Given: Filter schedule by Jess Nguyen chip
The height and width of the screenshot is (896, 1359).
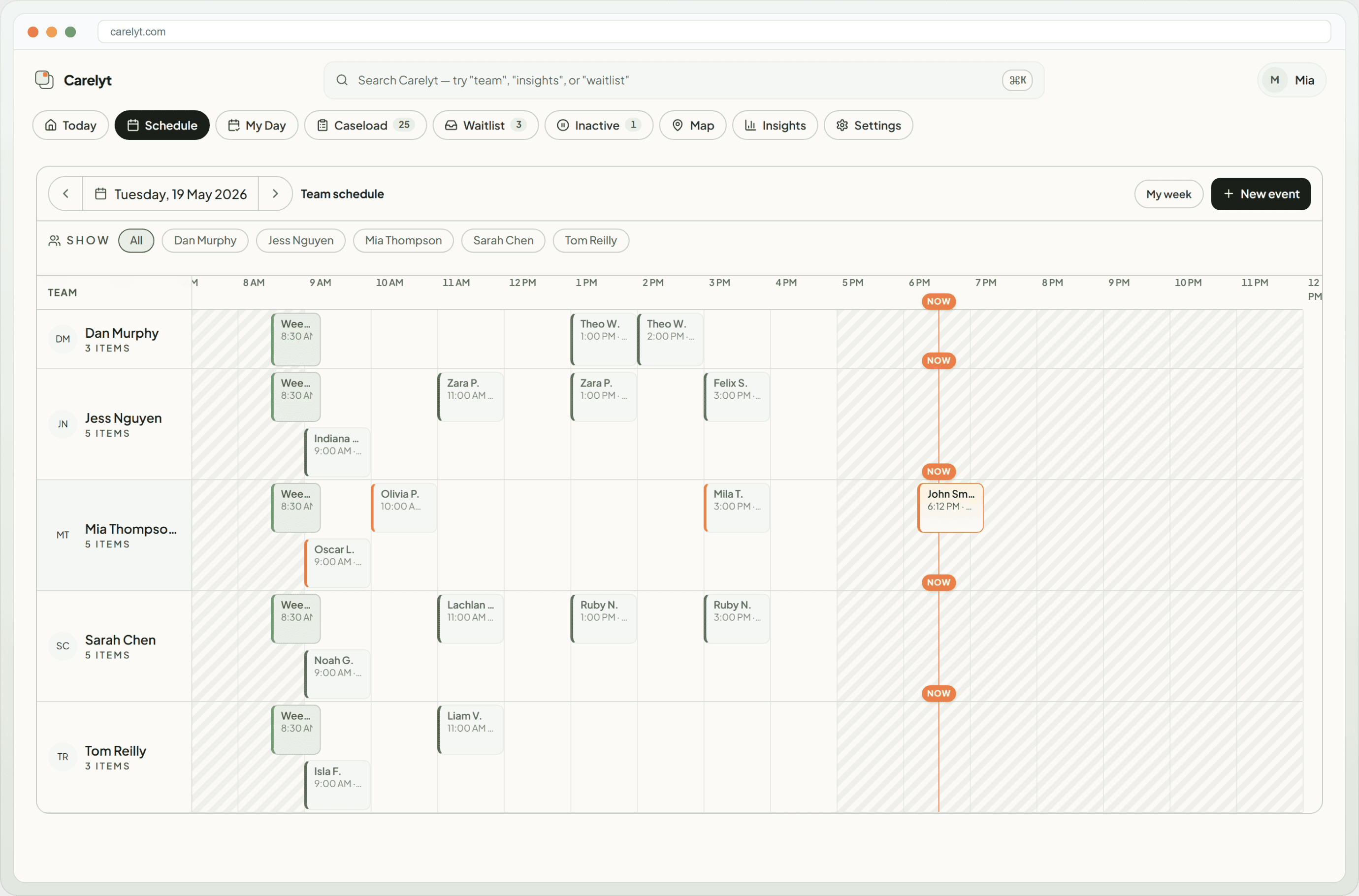Looking at the screenshot, I should pyautogui.click(x=300, y=241).
